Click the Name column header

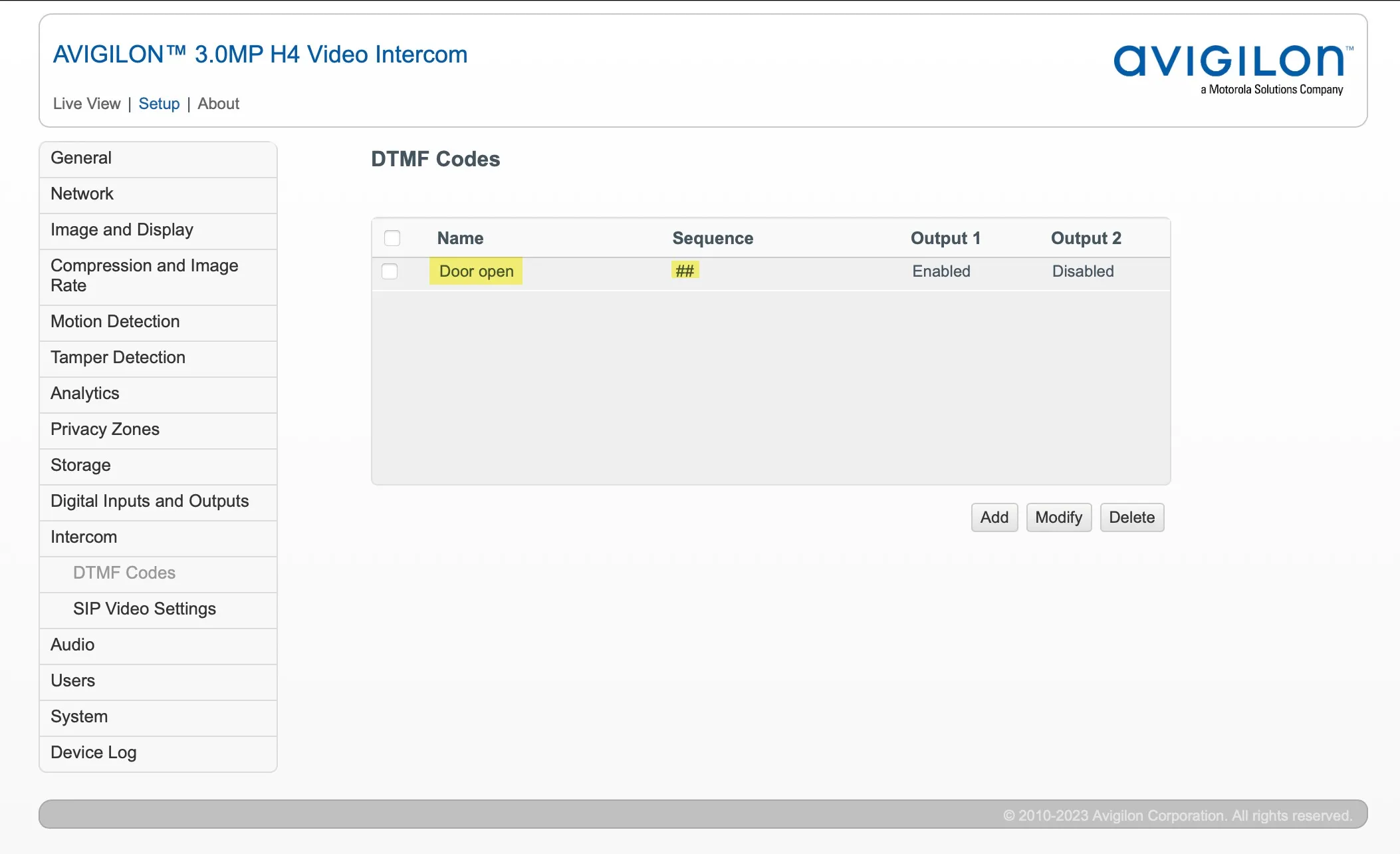(x=460, y=238)
